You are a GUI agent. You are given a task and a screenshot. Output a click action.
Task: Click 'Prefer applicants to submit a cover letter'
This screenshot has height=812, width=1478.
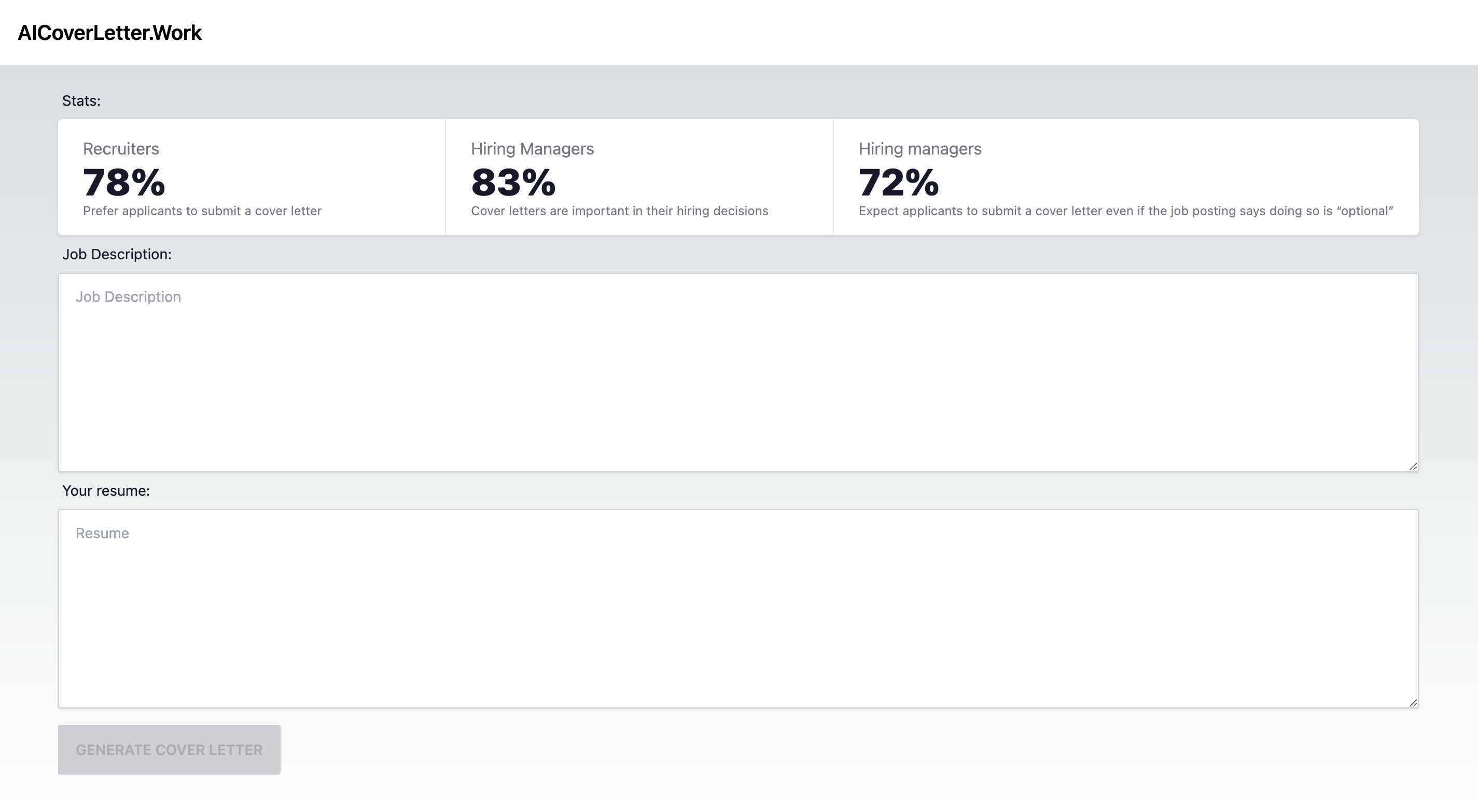(203, 211)
